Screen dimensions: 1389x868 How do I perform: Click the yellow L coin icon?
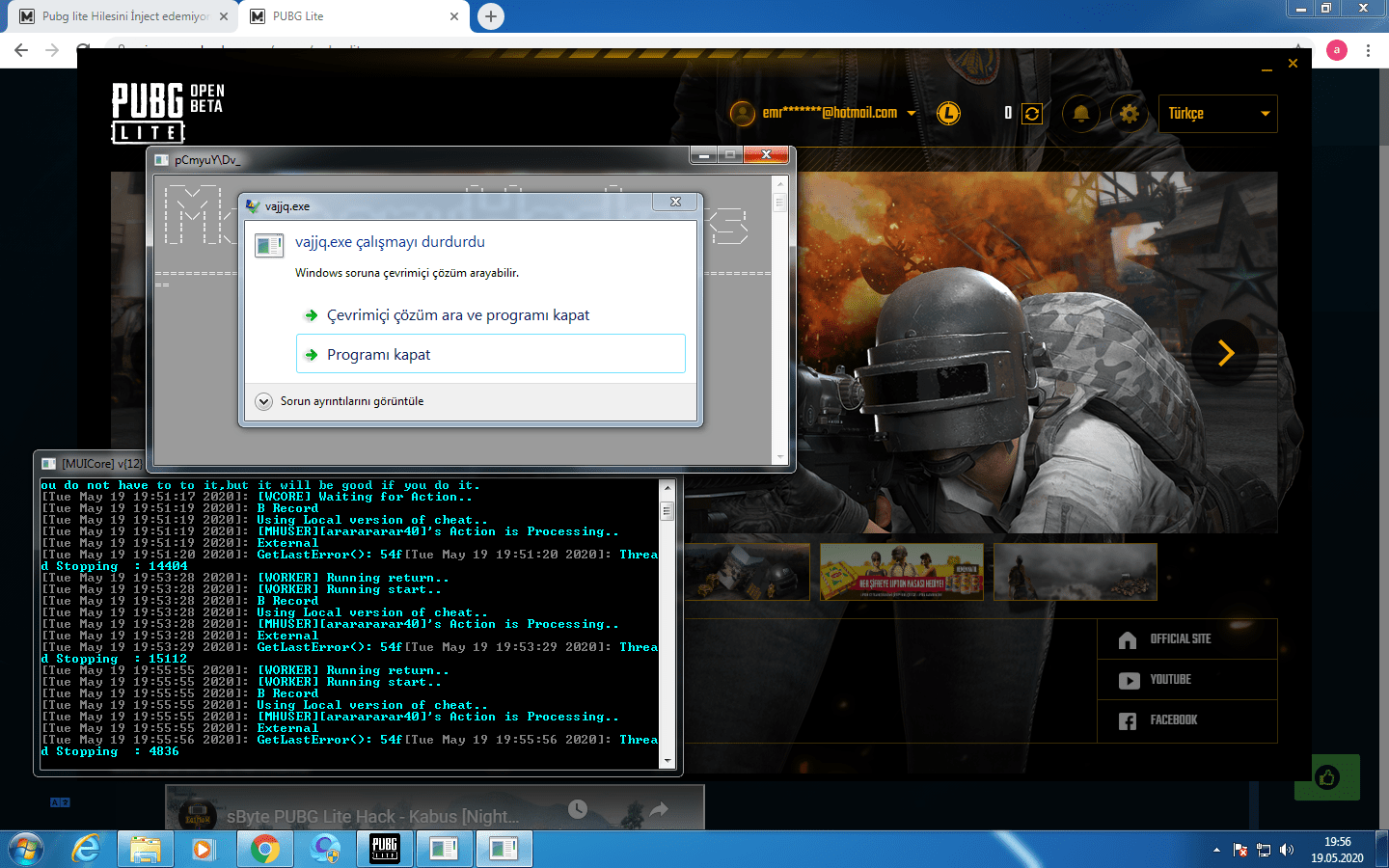pyautogui.click(x=949, y=114)
